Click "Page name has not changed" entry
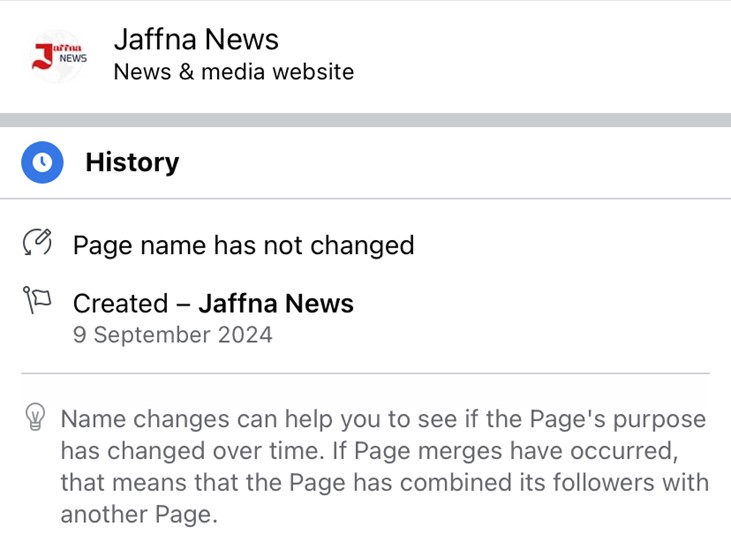 tap(244, 245)
